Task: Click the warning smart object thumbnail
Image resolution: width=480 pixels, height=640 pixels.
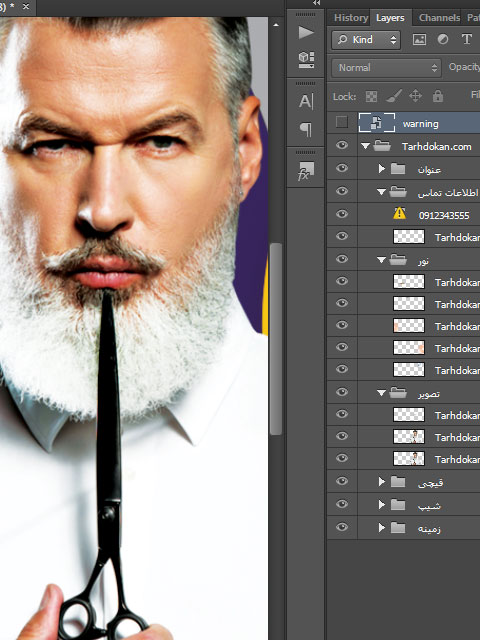Action: click(x=377, y=123)
